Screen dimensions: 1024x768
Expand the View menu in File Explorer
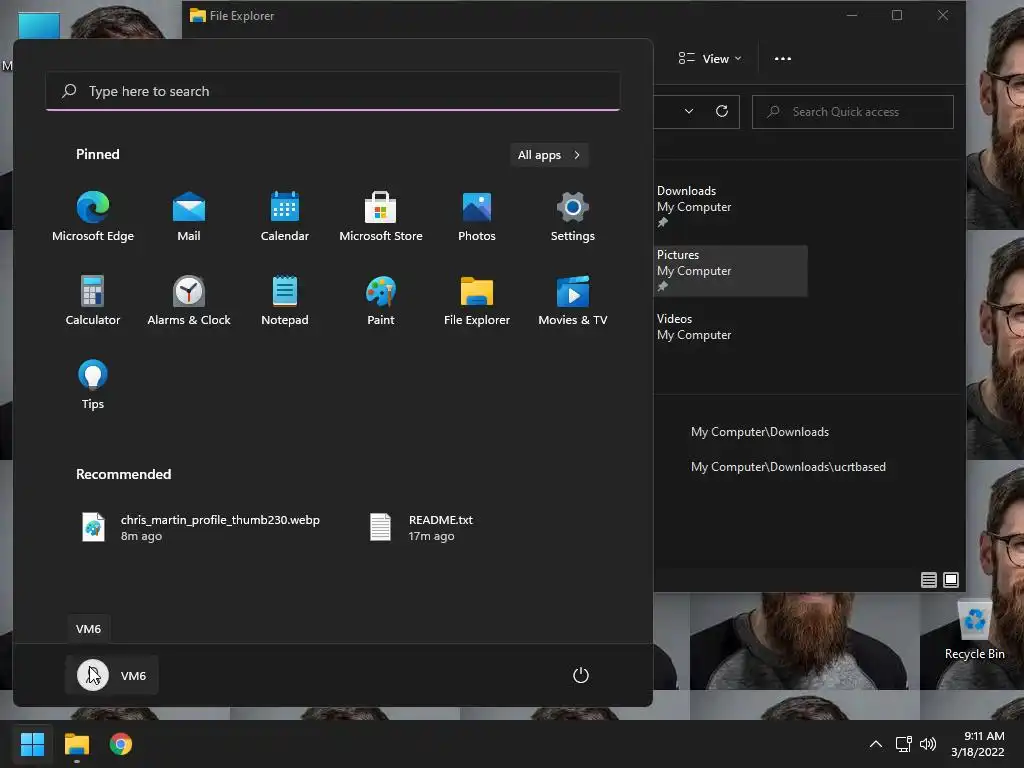pos(710,59)
